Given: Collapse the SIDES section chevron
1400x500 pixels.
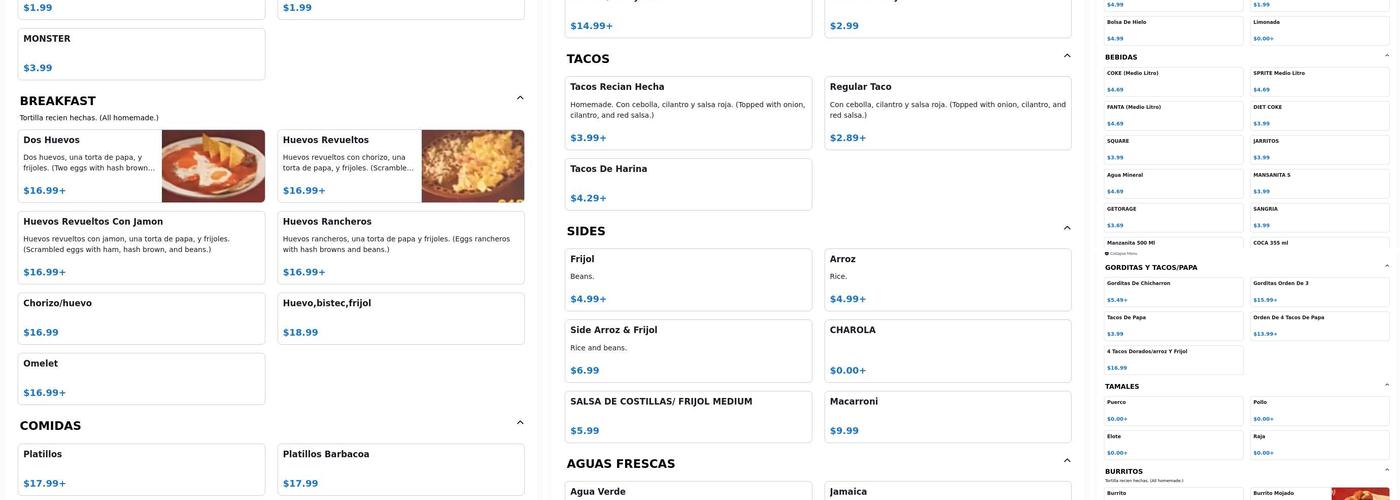Looking at the screenshot, I should tap(1067, 228).
